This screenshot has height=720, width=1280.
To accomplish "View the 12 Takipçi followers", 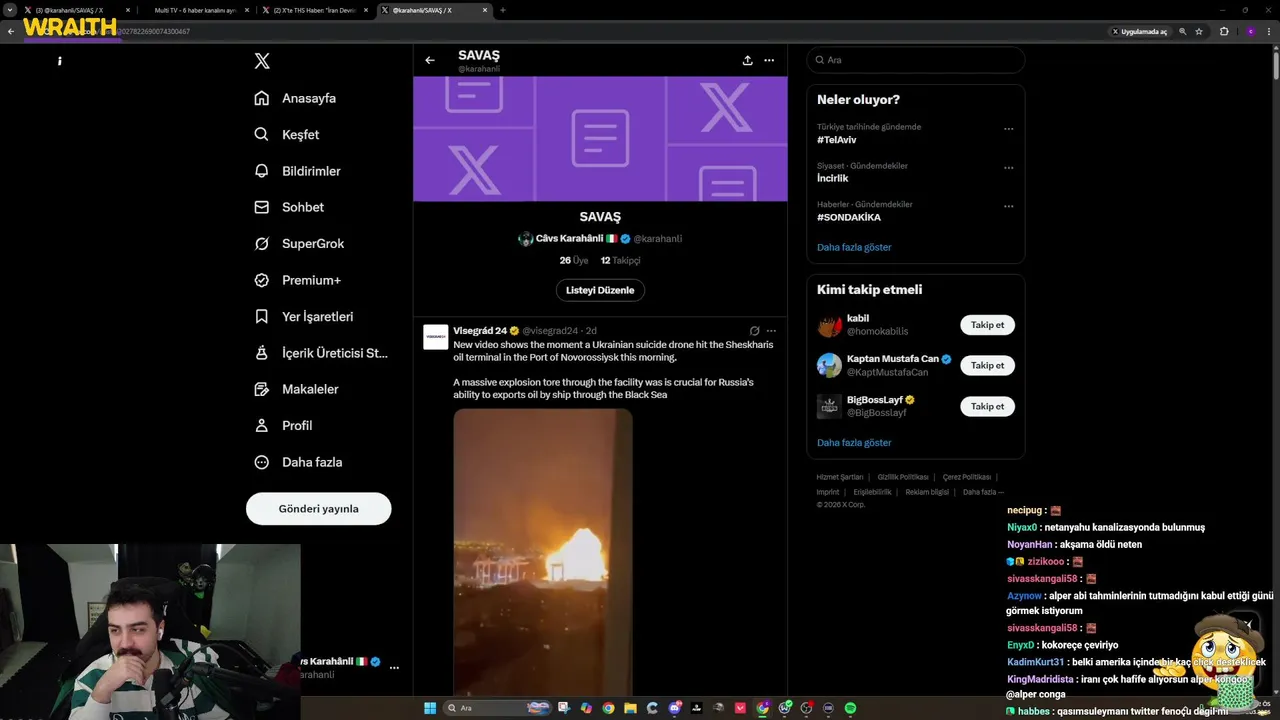I will point(620,260).
